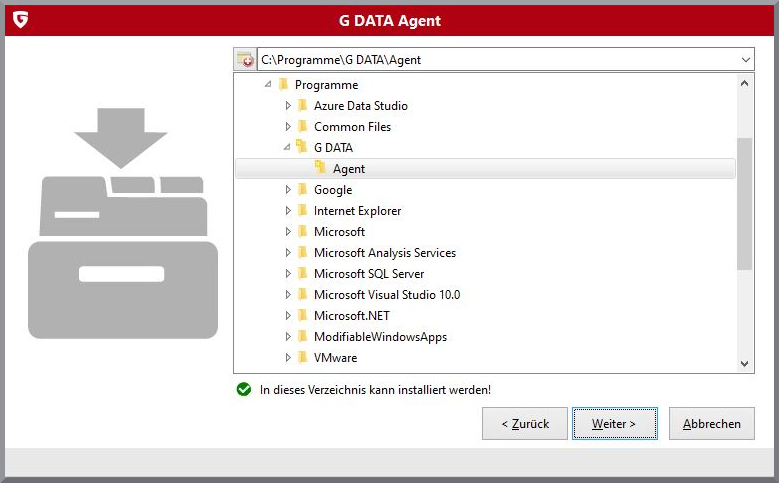Open the installation path dropdown arrow
779x483 pixels.
coord(745,60)
